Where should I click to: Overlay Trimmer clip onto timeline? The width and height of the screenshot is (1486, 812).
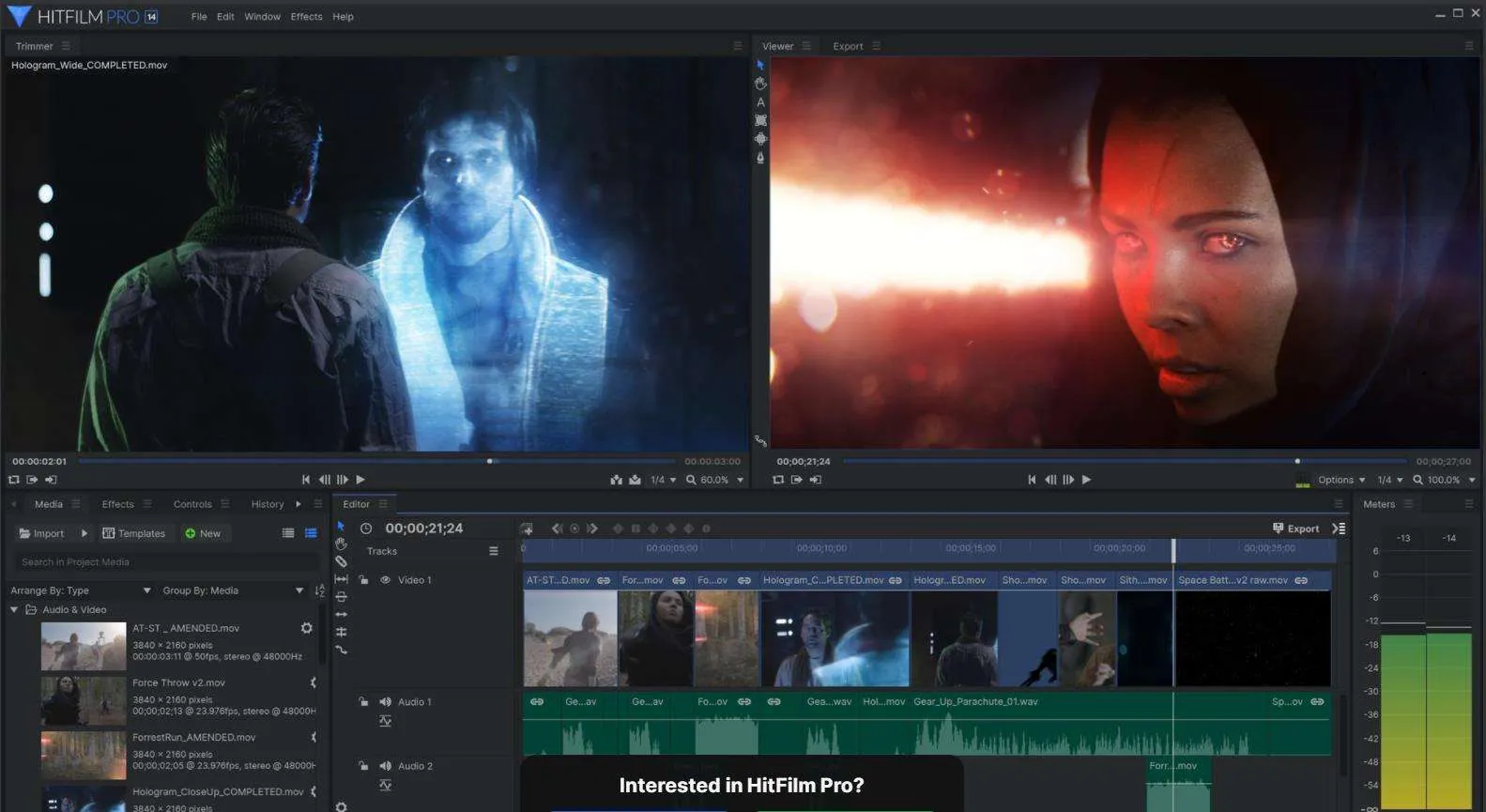635,480
